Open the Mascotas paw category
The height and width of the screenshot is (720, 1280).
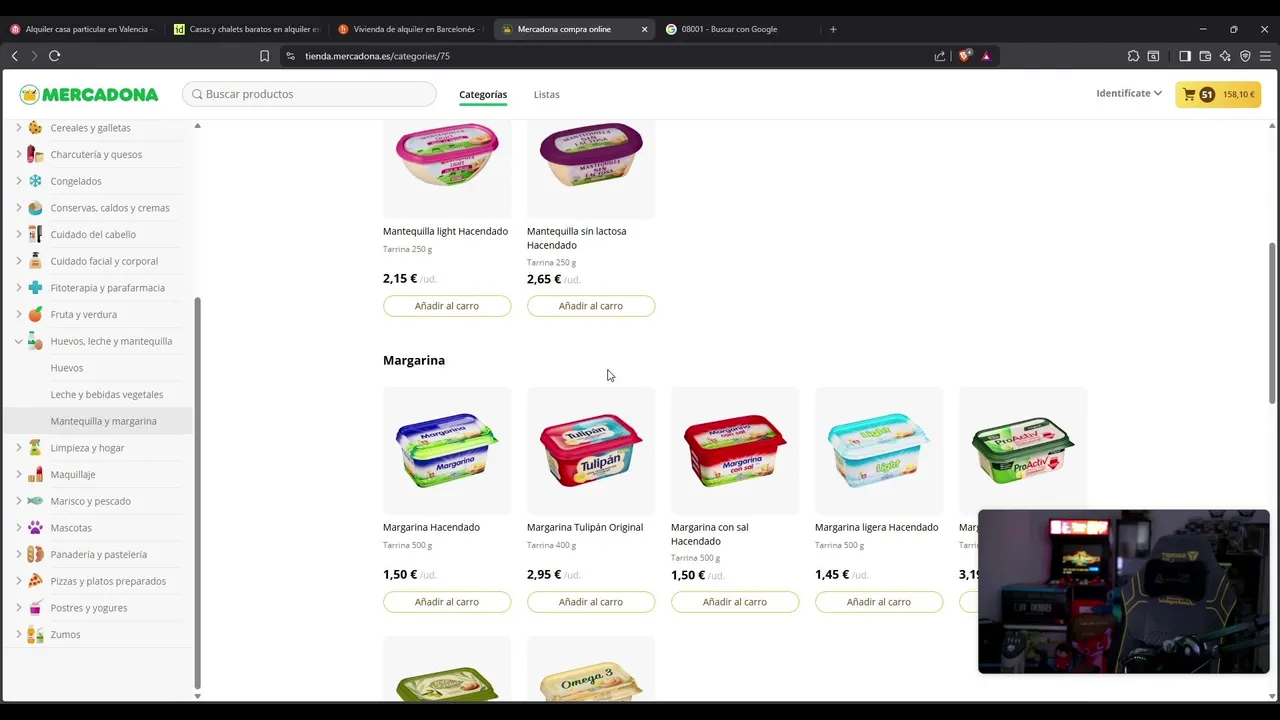(x=71, y=528)
